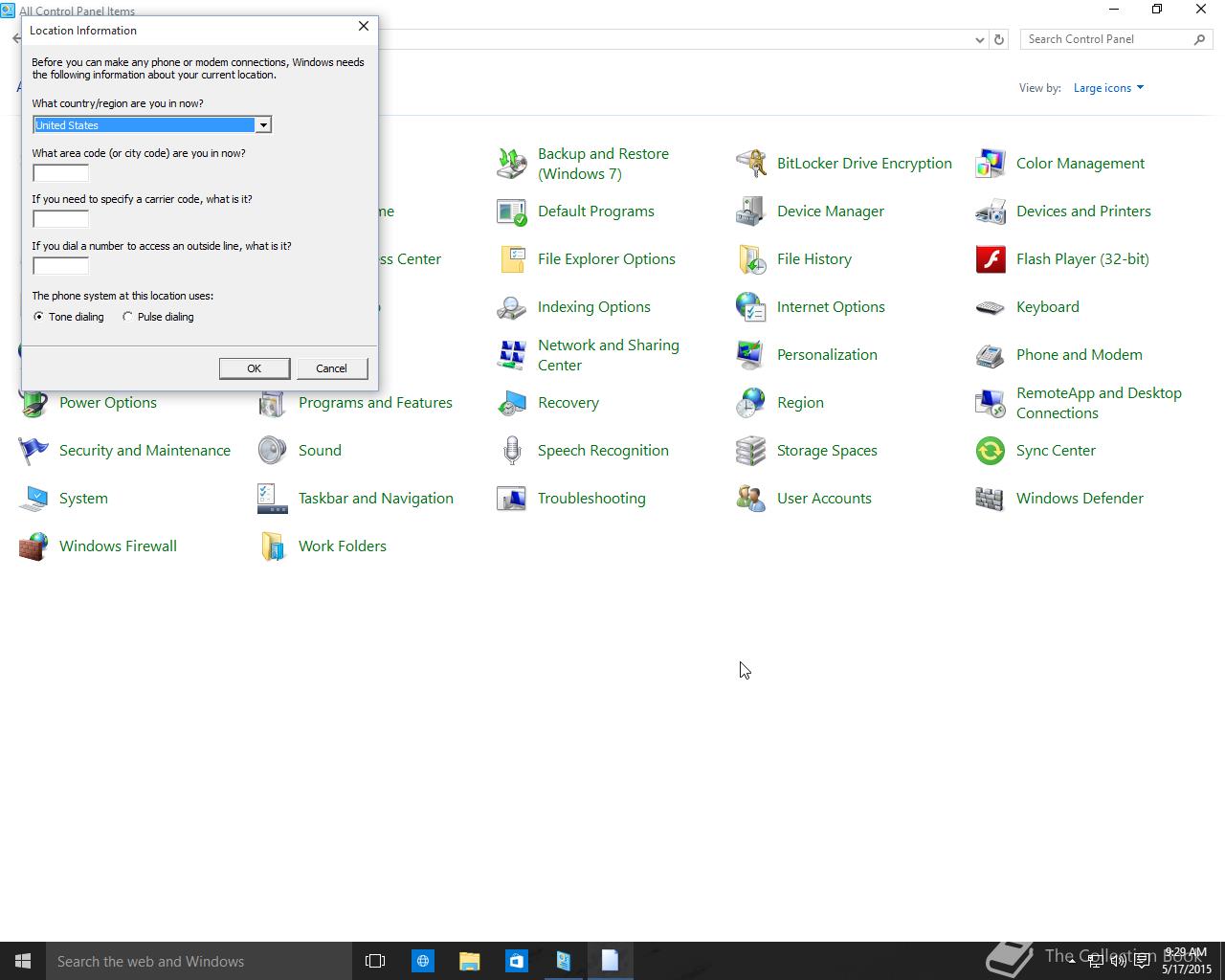The width and height of the screenshot is (1225, 980).
Task: Open File Explorer Options icon
Action: (512, 259)
